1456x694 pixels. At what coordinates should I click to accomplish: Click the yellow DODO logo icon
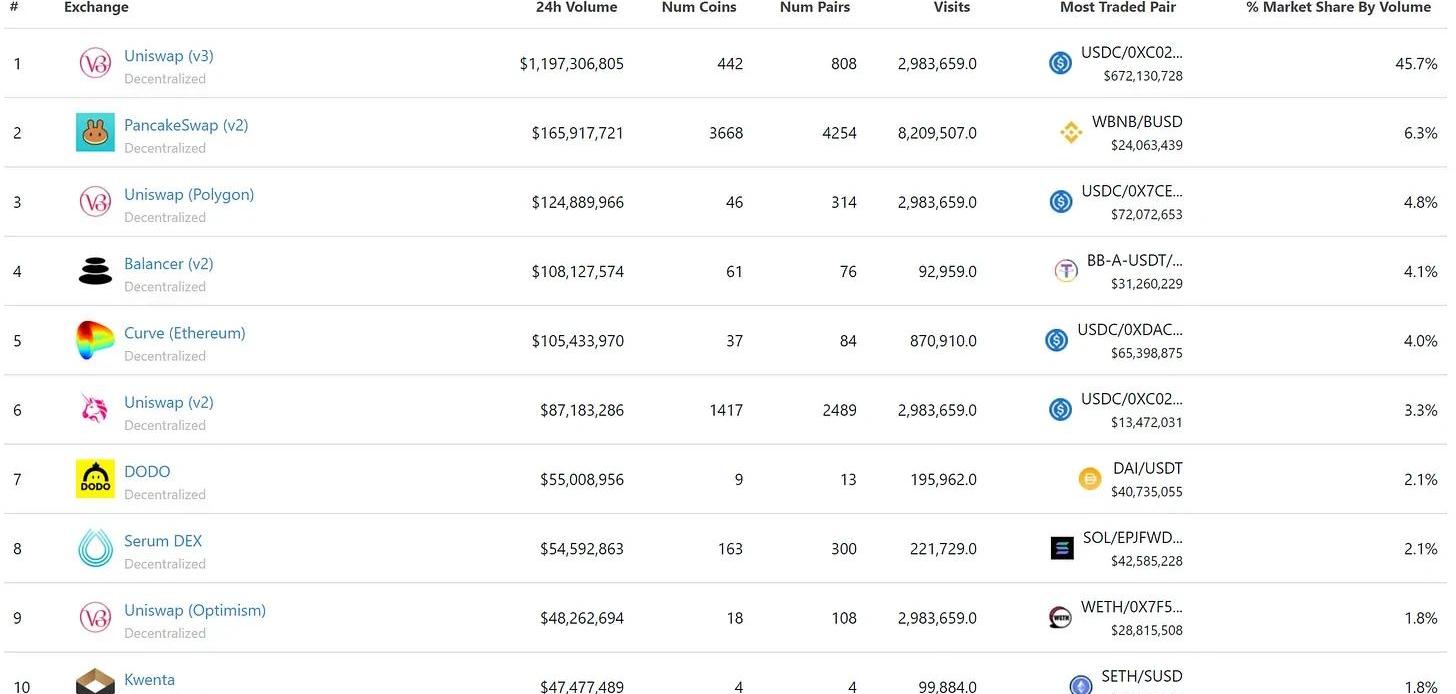pyautogui.click(x=95, y=479)
